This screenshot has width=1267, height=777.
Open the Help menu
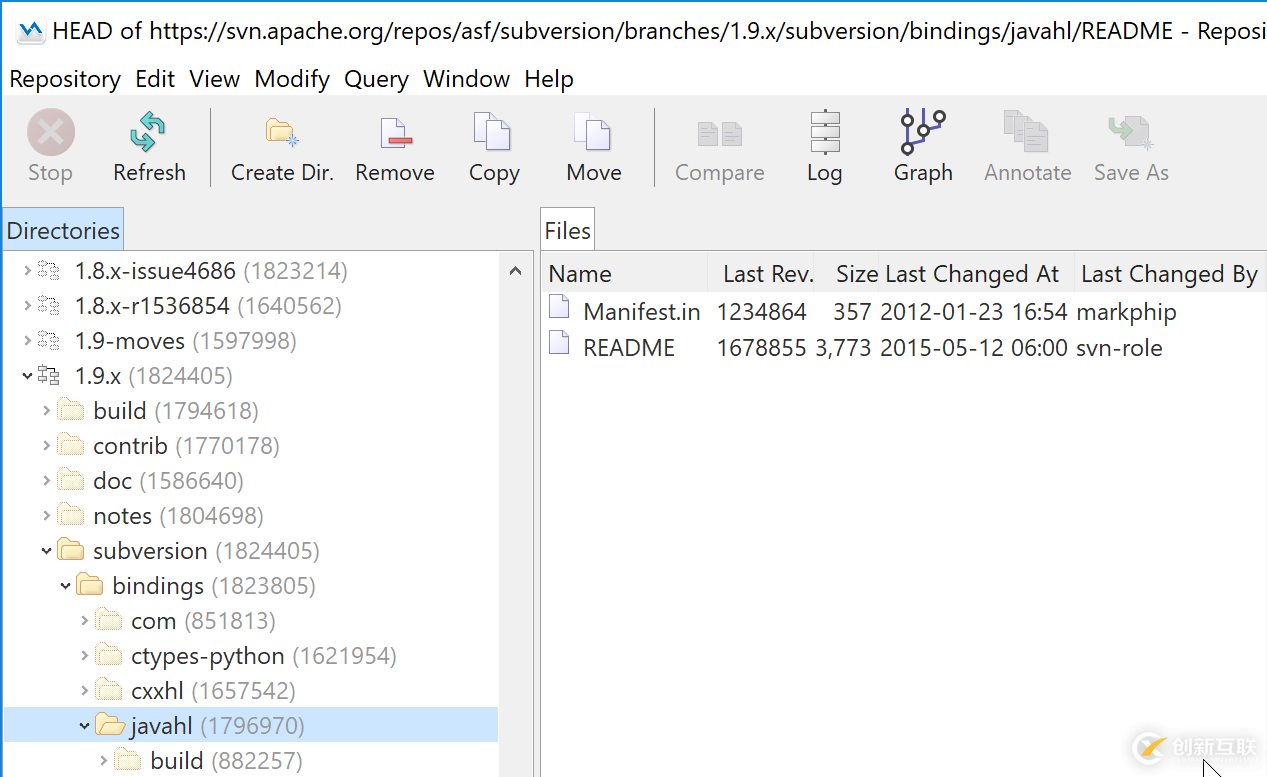coord(549,79)
